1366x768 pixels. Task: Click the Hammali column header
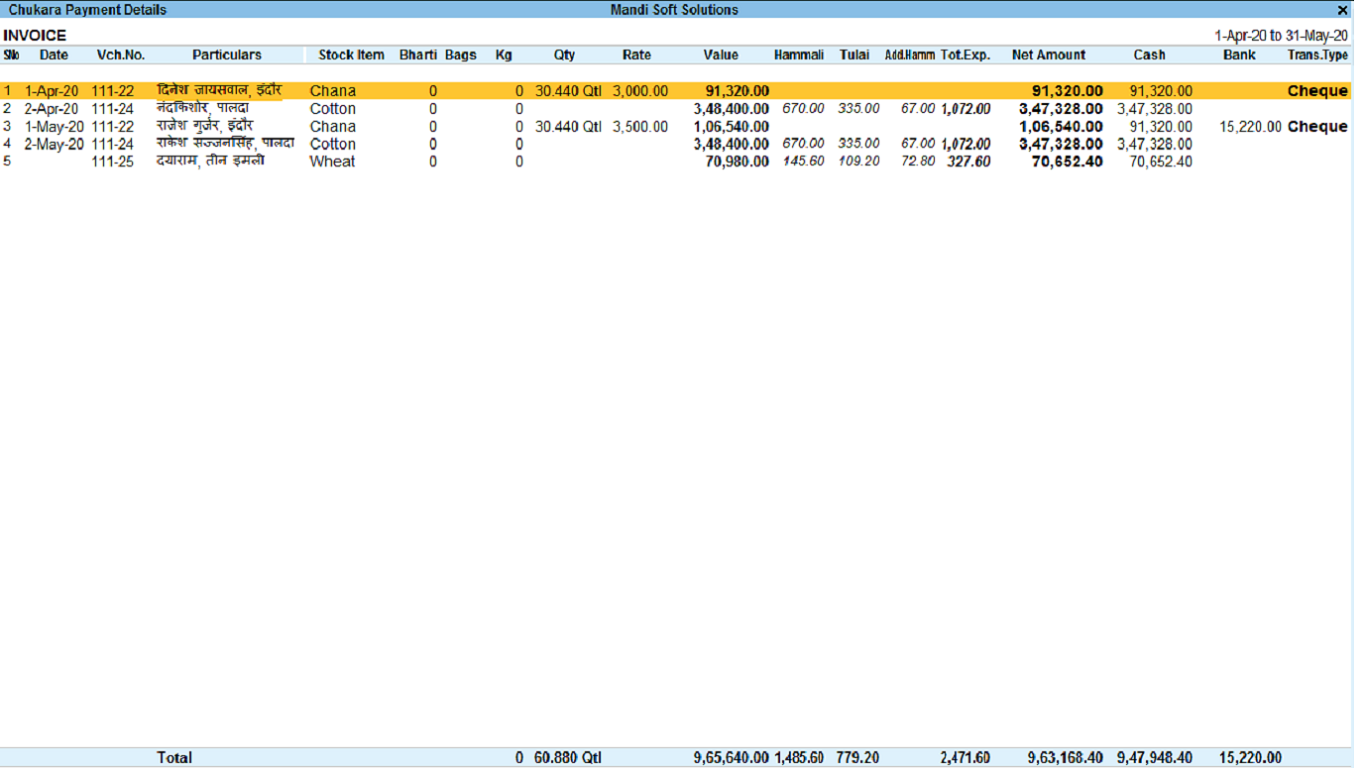[x=798, y=55]
